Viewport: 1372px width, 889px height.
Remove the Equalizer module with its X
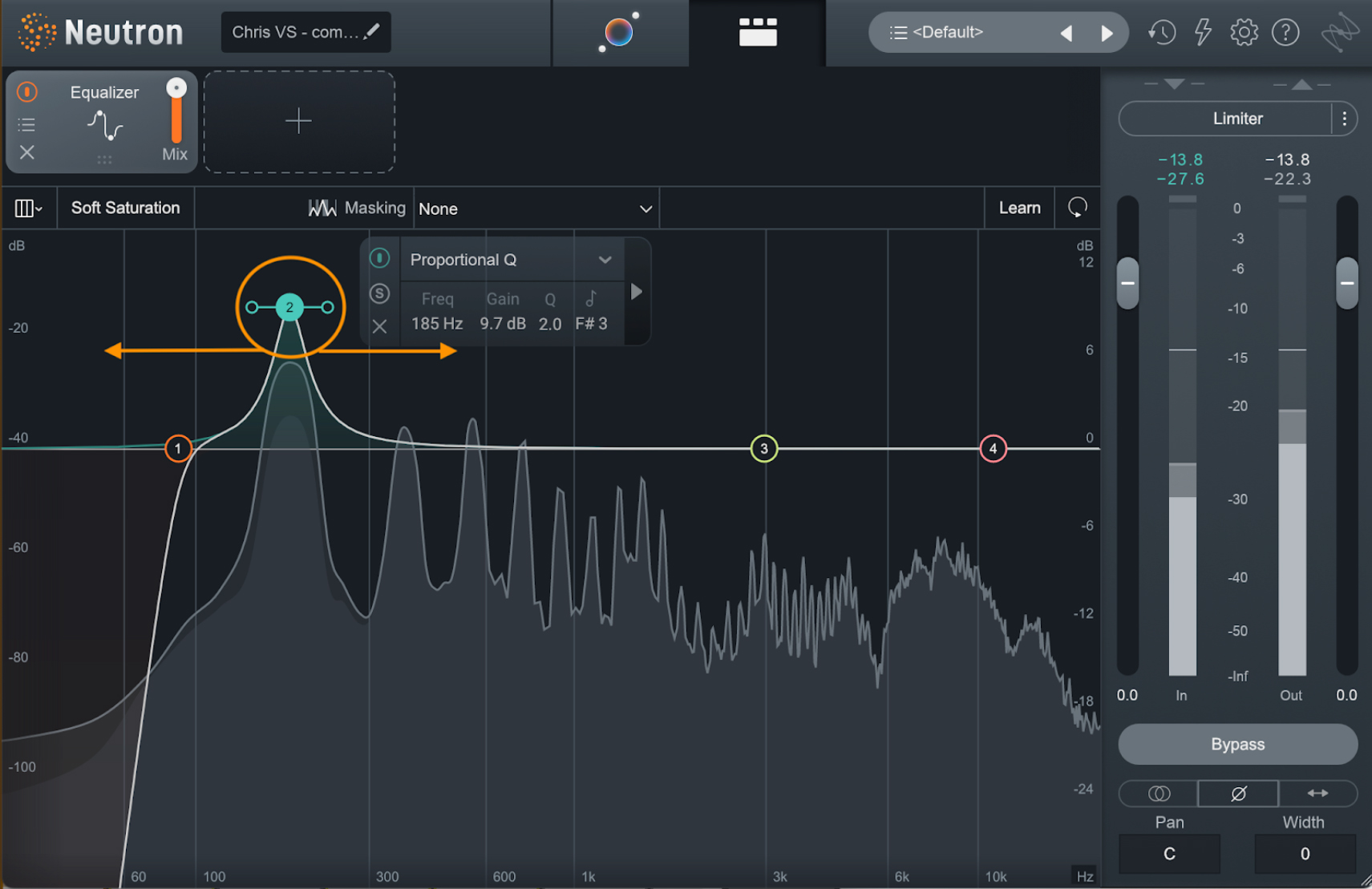pos(26,152)
